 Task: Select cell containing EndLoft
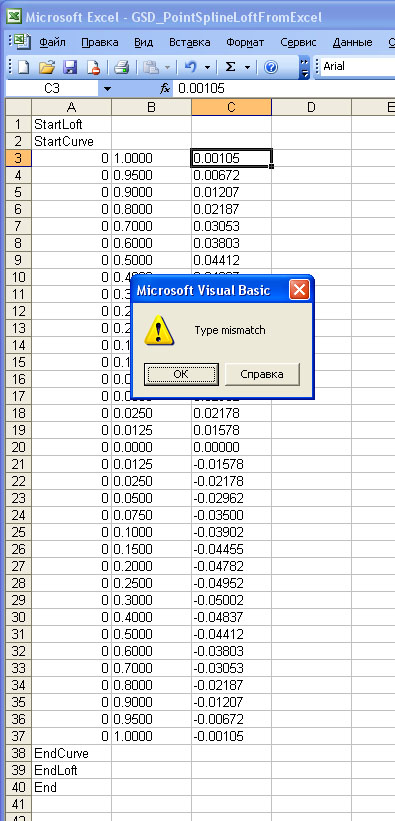point(72,770)
